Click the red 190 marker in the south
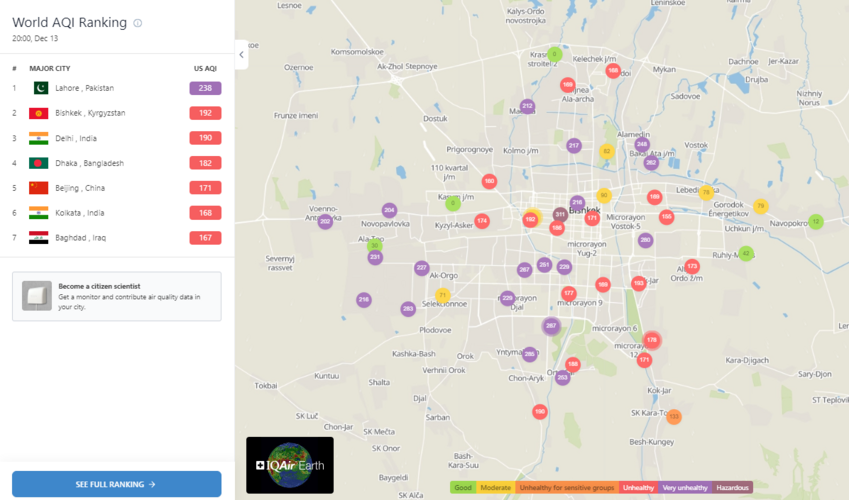Image resolution: width=849 pixels, height=500 pixels. tap(540, 411)
